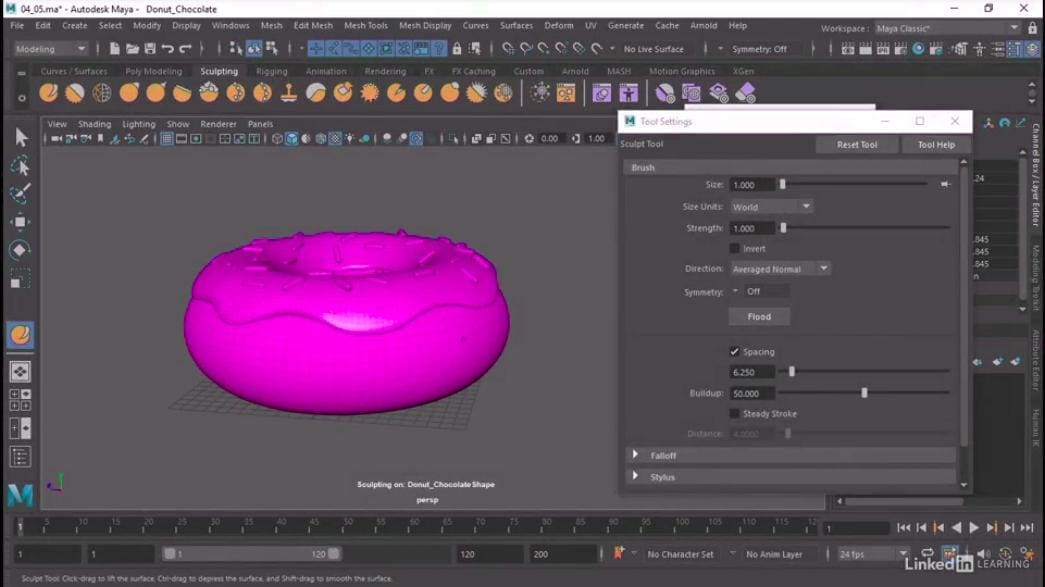Open the Workspace Maya Classic dropdown
The image size is (1045, 587).
tap(946, 28)
